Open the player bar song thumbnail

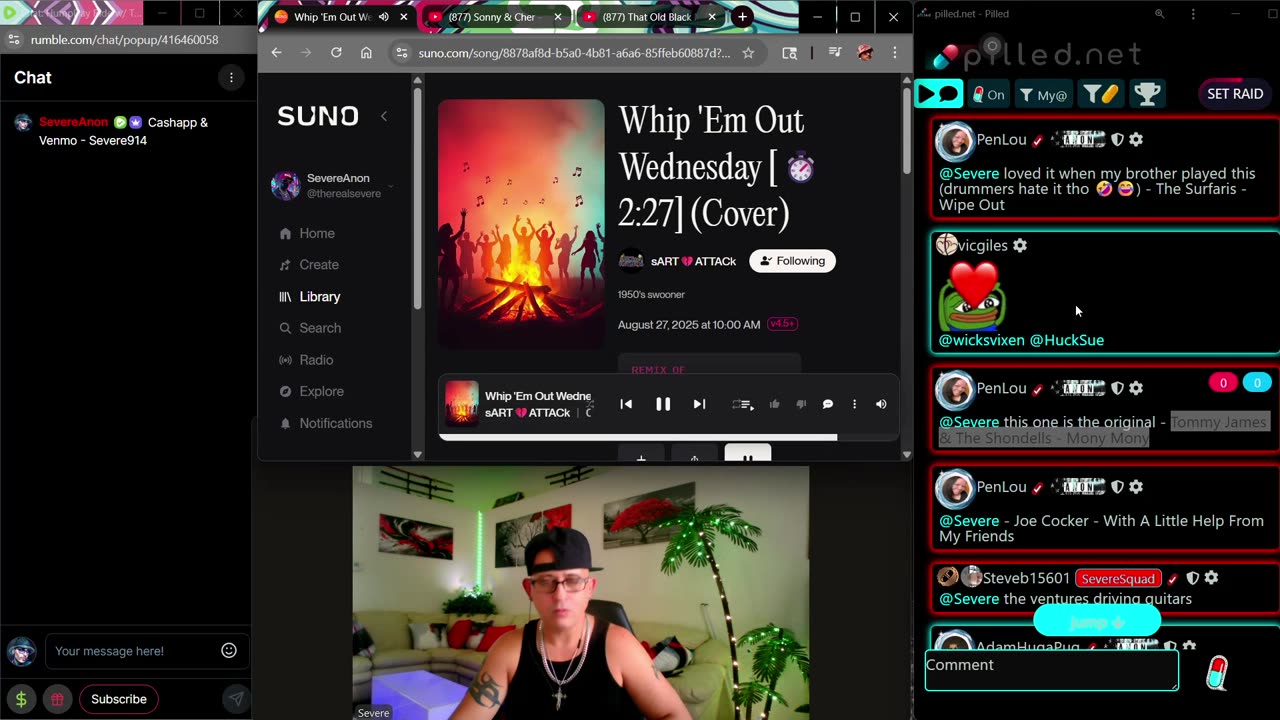click(x=462, y=404)
